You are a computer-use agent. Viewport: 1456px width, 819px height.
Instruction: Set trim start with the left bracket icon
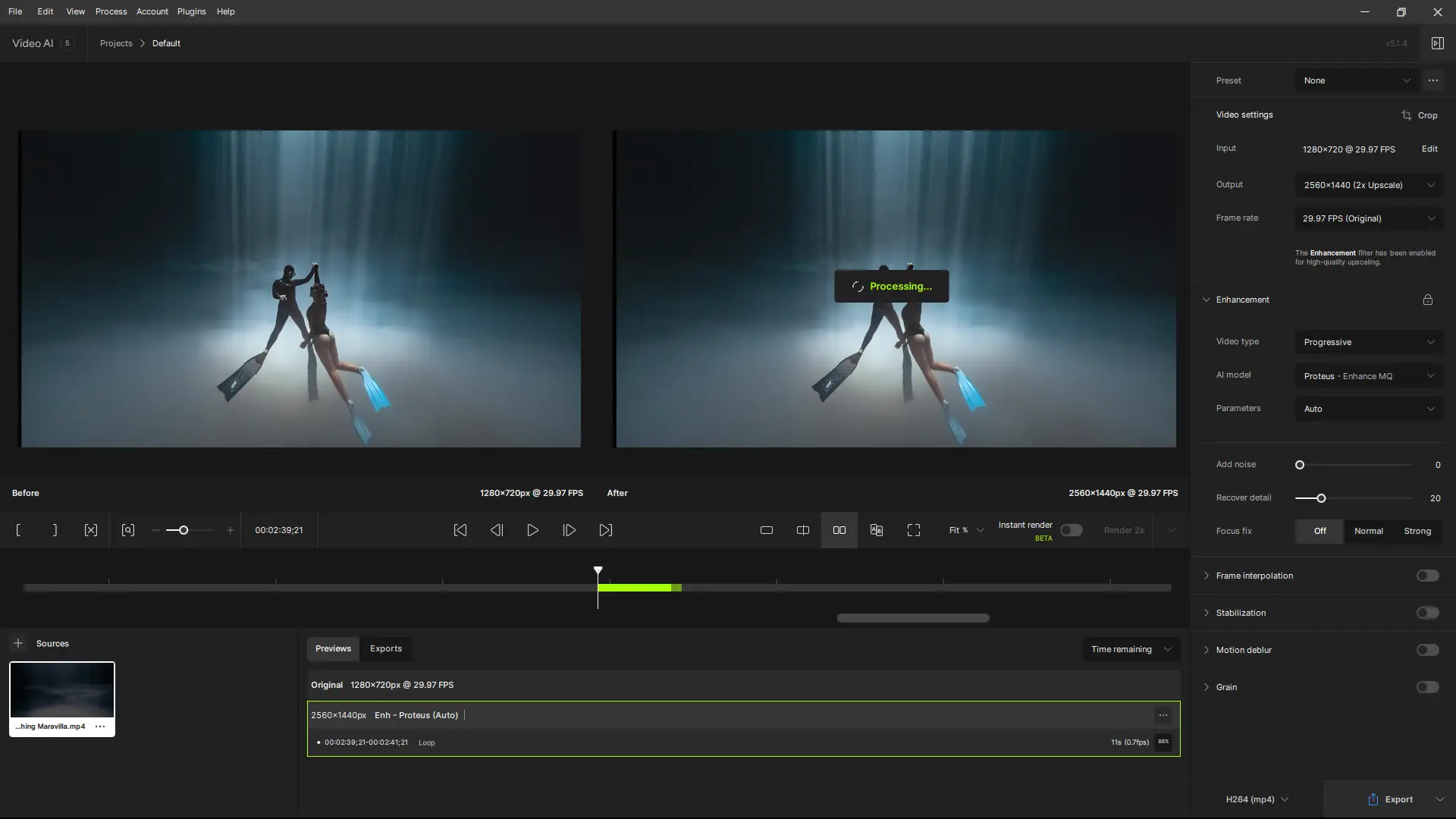[18, 530]
